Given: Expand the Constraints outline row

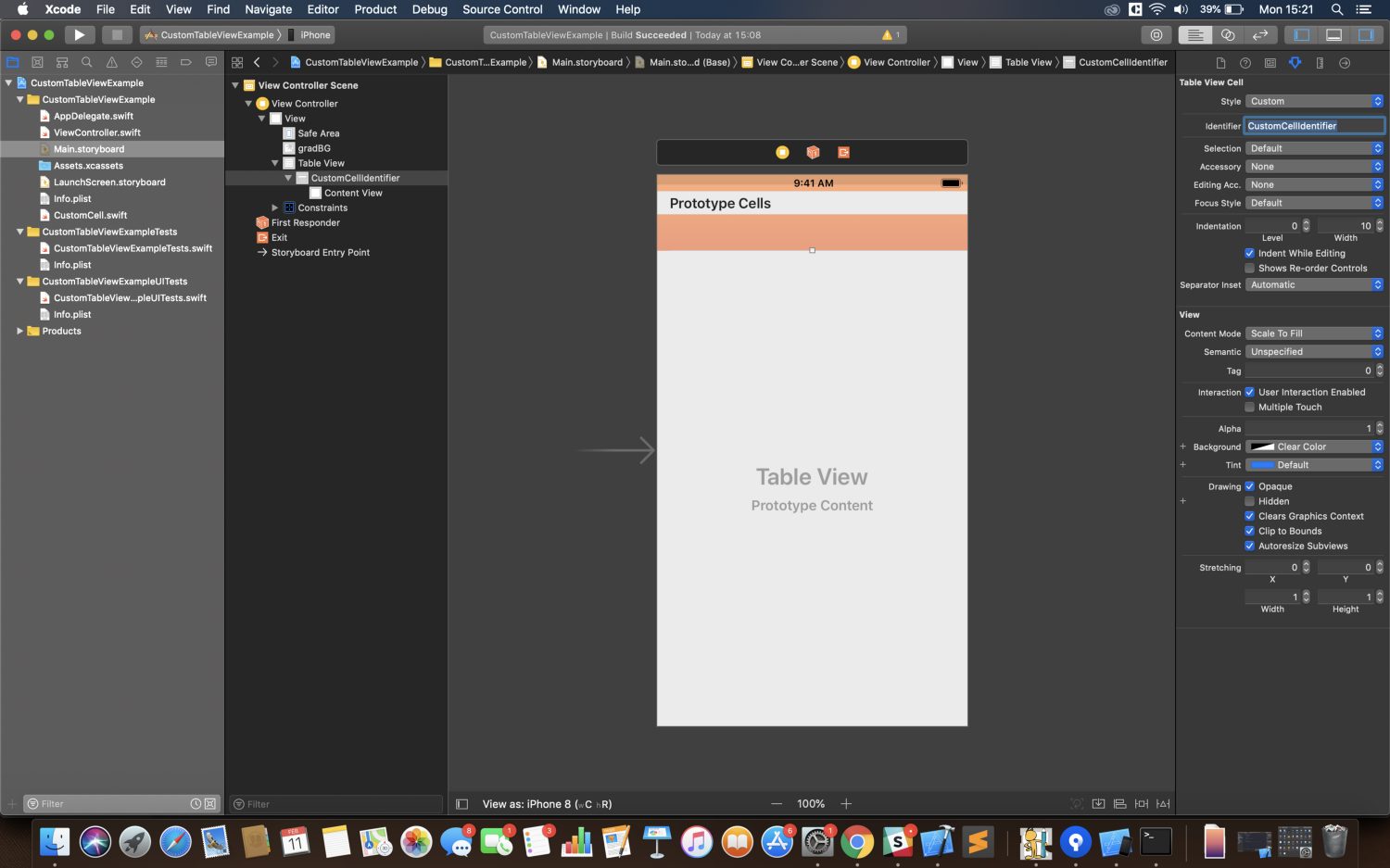Looking at the screenshot, I should (x=274, y=208).
